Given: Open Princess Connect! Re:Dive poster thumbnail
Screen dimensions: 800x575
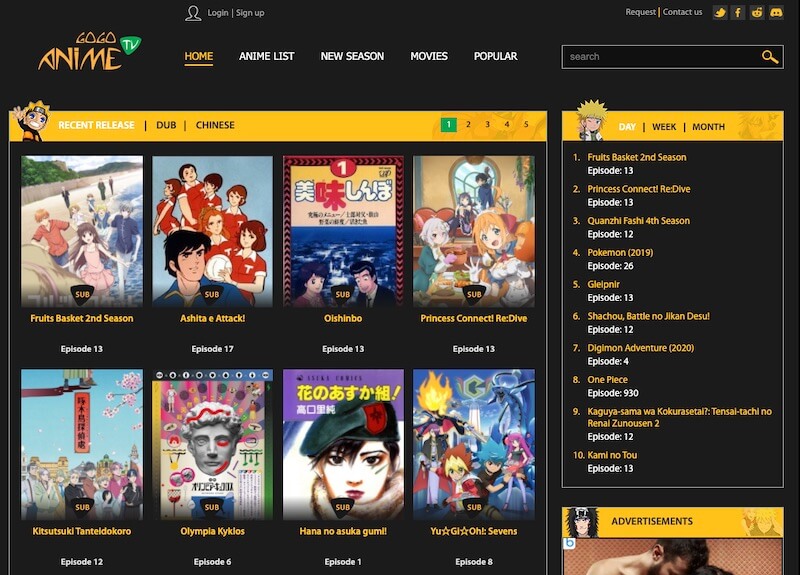Looking at the screenshot, I should point(474,231).
